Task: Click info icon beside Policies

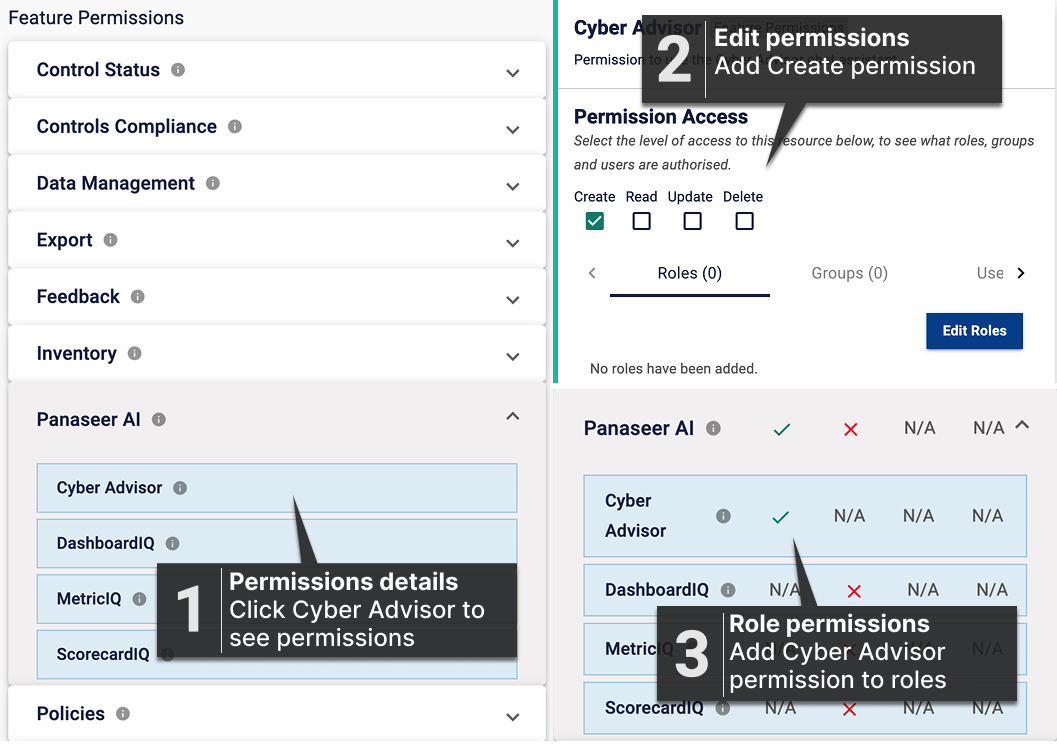Action: pyautogui.click(x=123, y=714)
